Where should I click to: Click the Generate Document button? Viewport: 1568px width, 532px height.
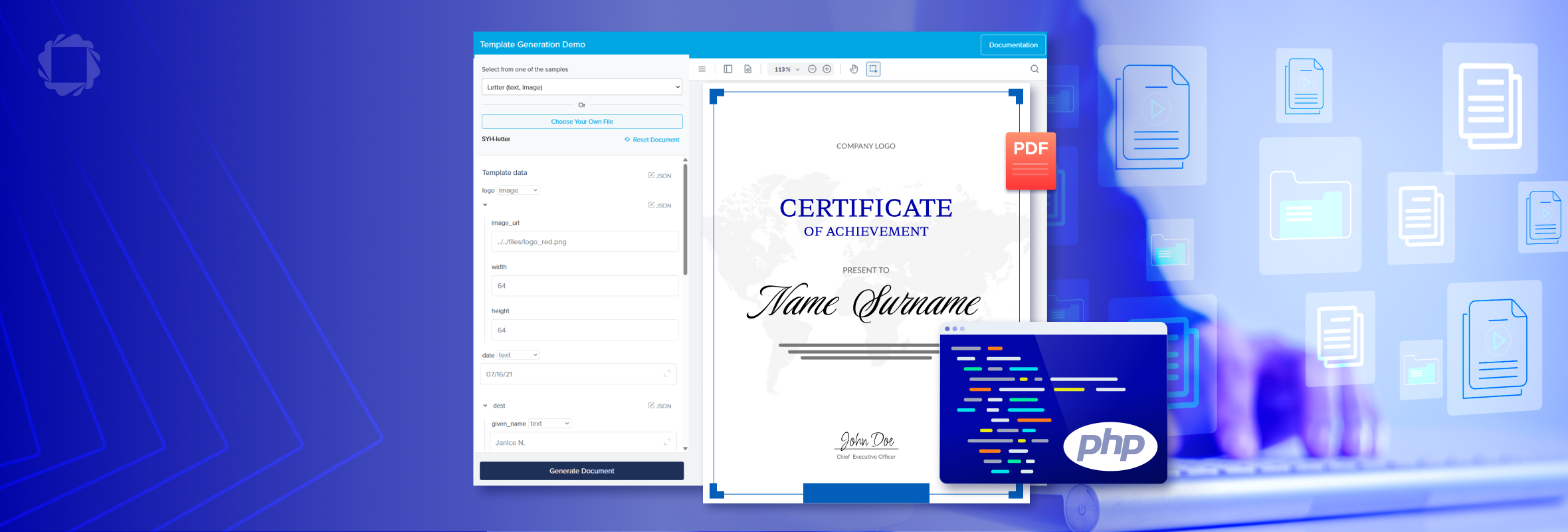pyautogui.click(x=582, y=471)
